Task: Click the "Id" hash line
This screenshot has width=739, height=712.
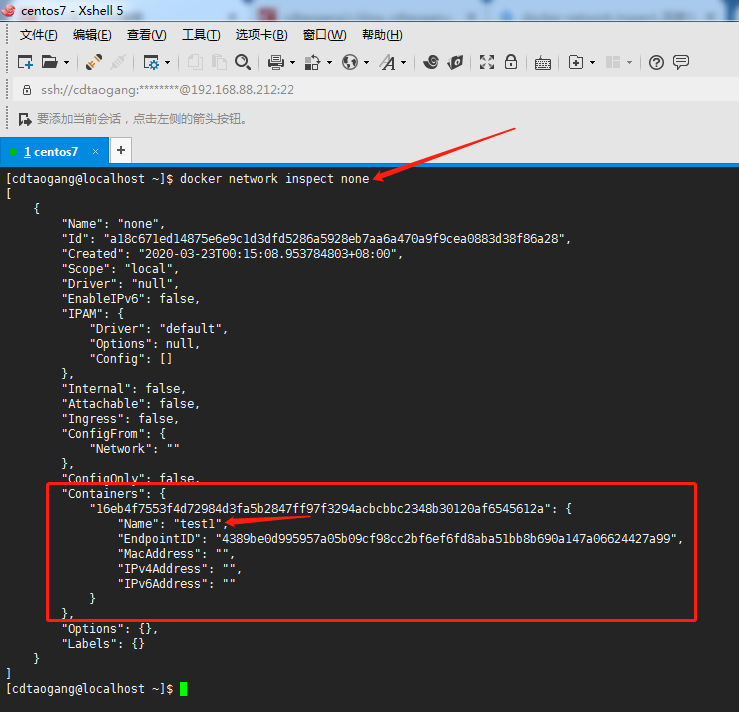Action: [x=316, y=239]
